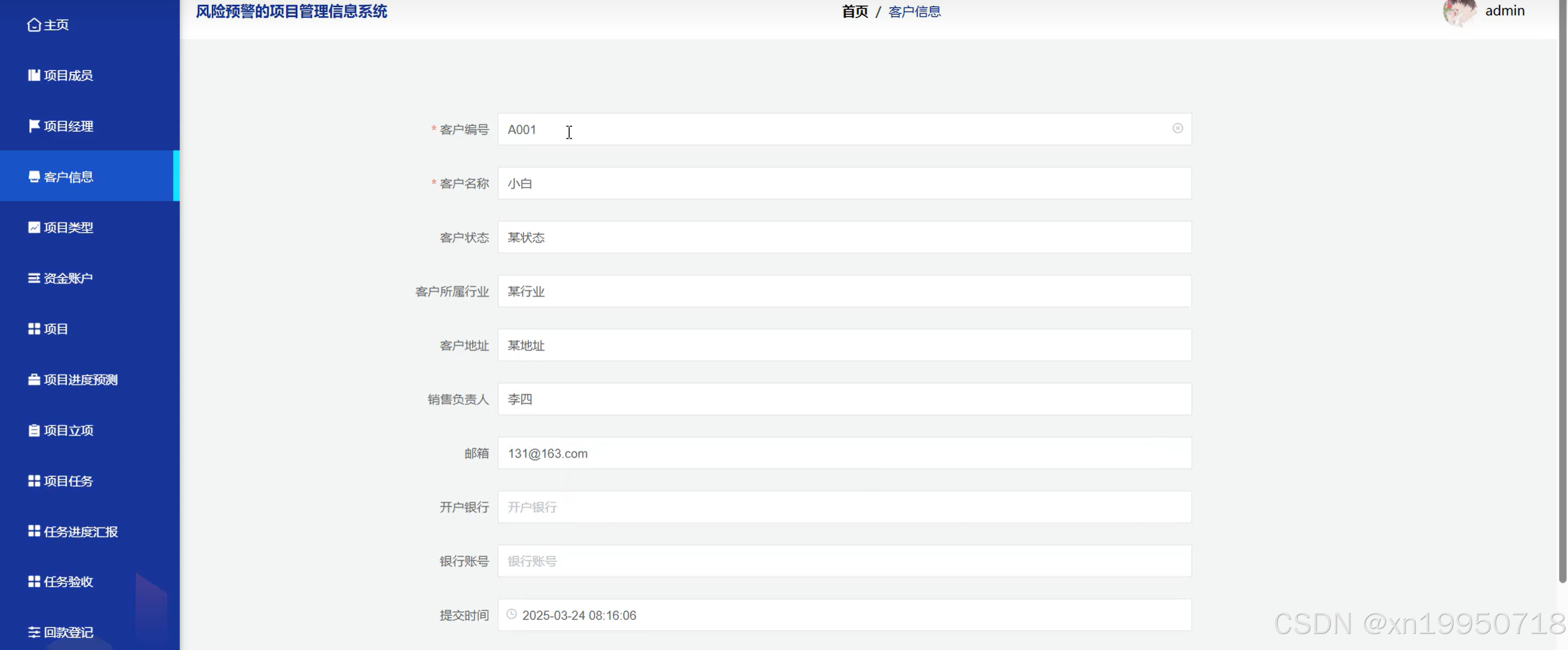Click the 销售负责人 field label

coord(458,399)
